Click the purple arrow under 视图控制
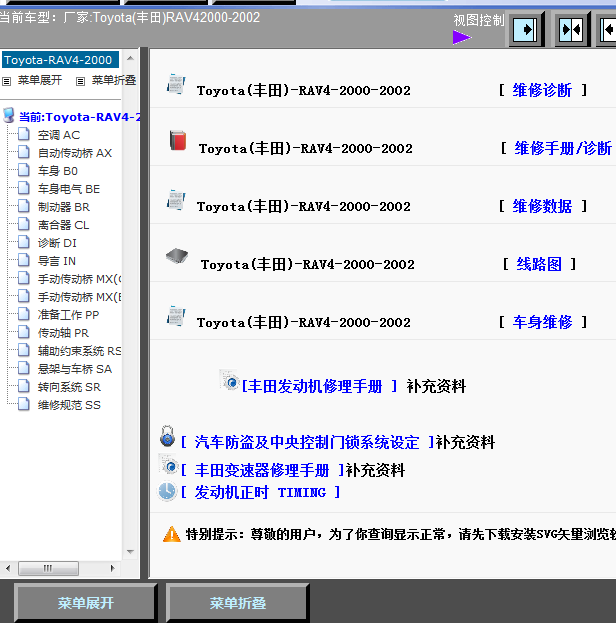Viewport: 616px width, 623px height. coord(461,38)
